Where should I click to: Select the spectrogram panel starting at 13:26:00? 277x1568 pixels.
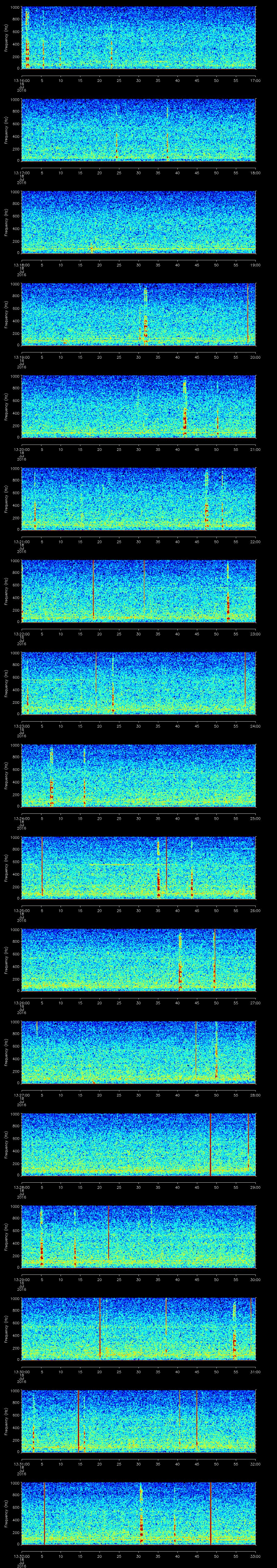(x=138, y=959)
